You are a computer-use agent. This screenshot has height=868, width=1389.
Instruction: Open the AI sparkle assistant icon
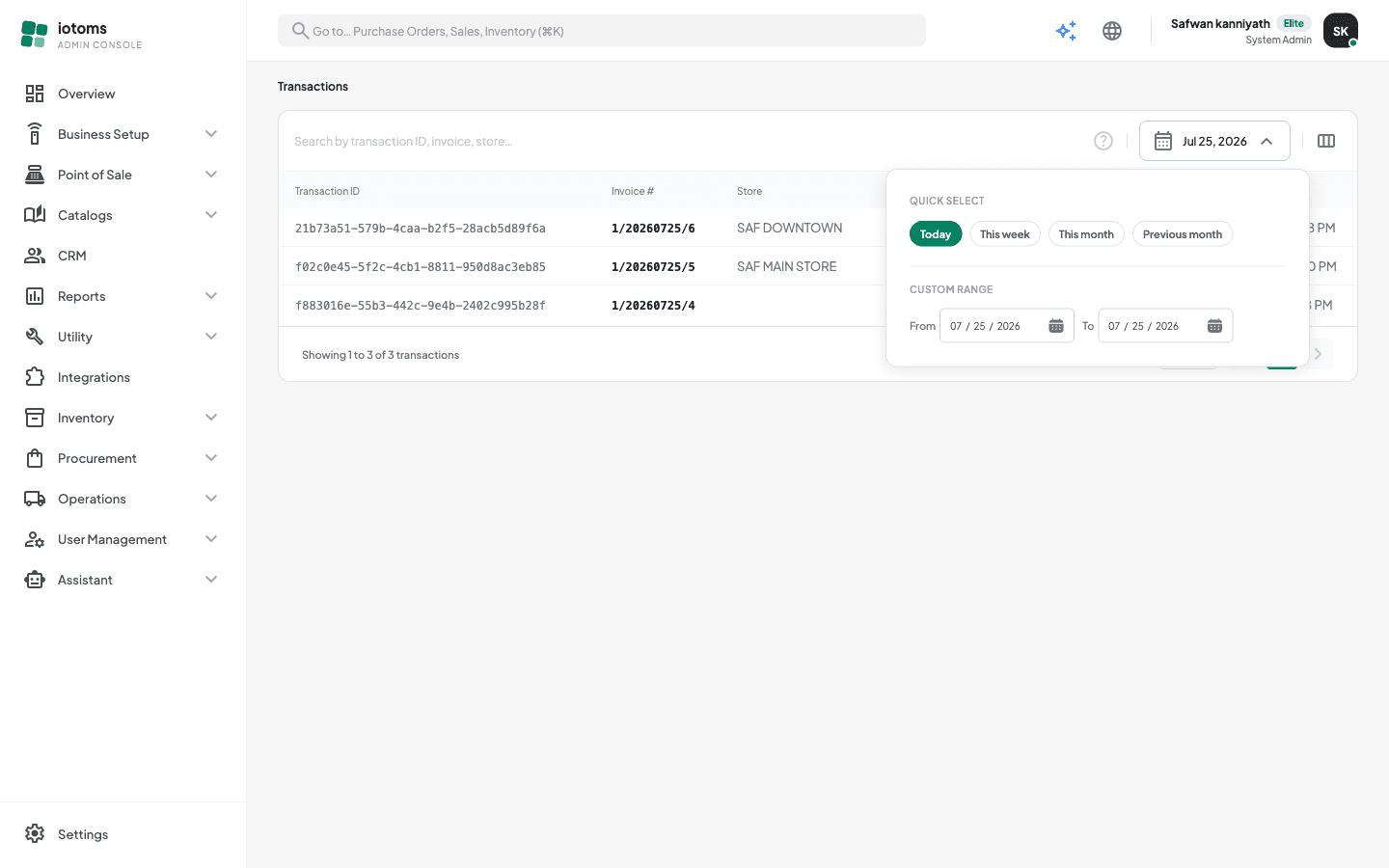click(1066, 31)
